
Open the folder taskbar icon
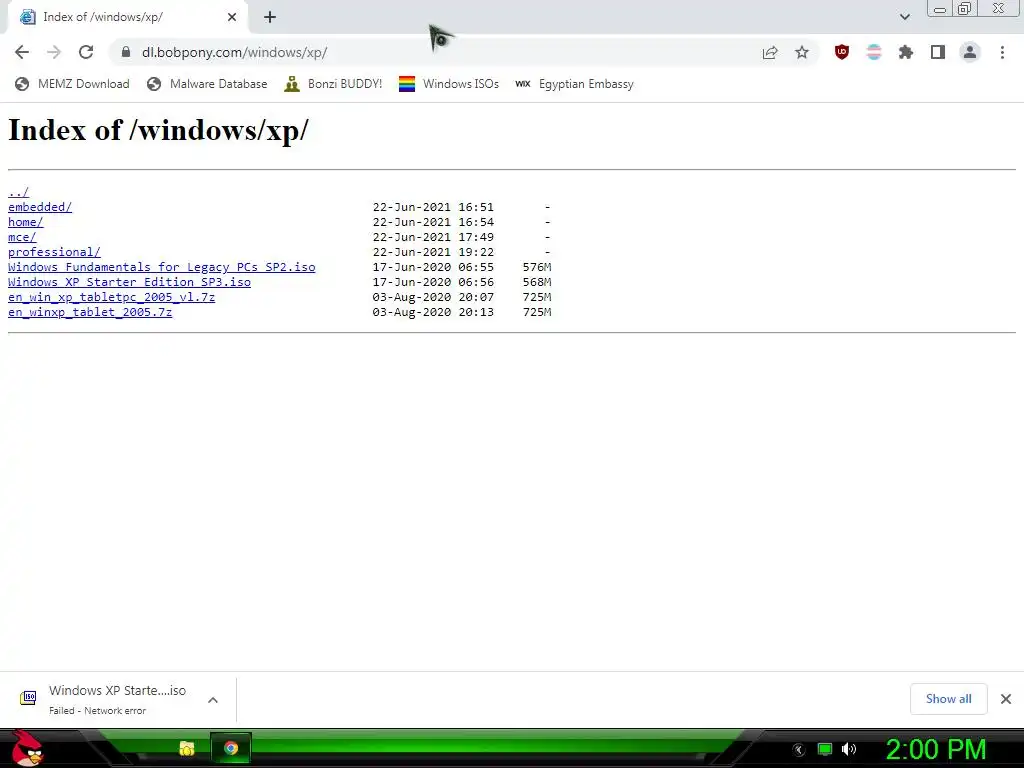pos(187,748)
